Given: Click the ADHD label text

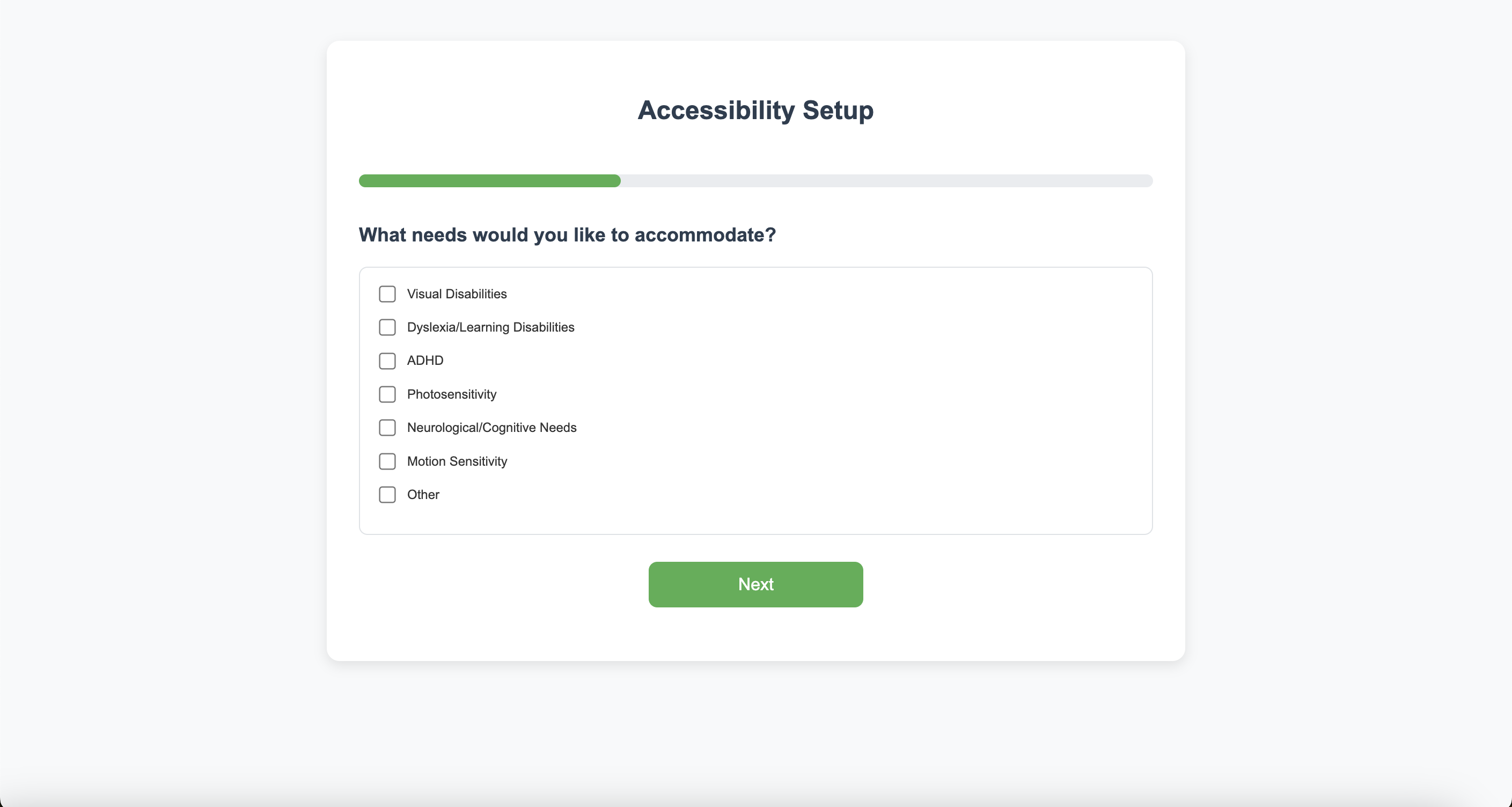Looking at the screenshot, I should point(425,361).
